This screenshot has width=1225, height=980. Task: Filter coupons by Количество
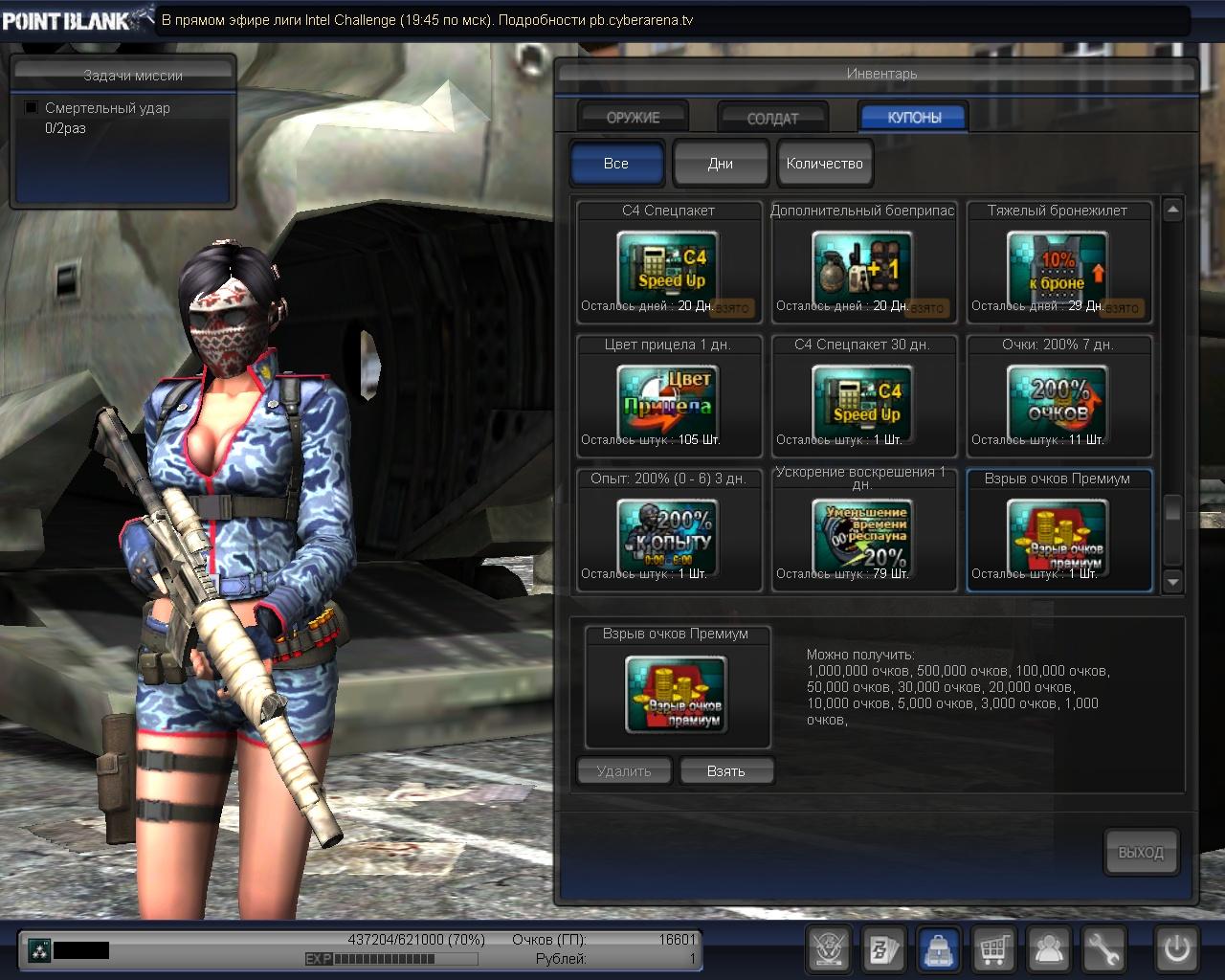pos(824,164)
